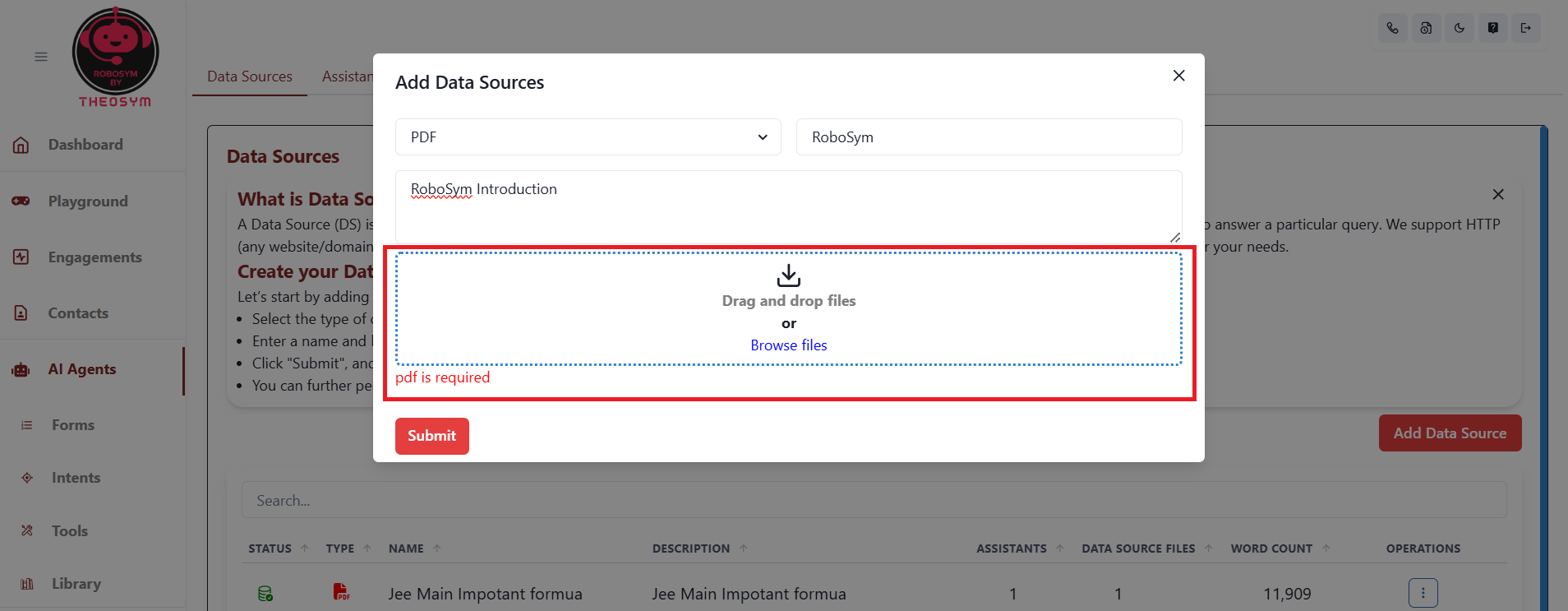Sort by the TYPE column

pos(348,549)
